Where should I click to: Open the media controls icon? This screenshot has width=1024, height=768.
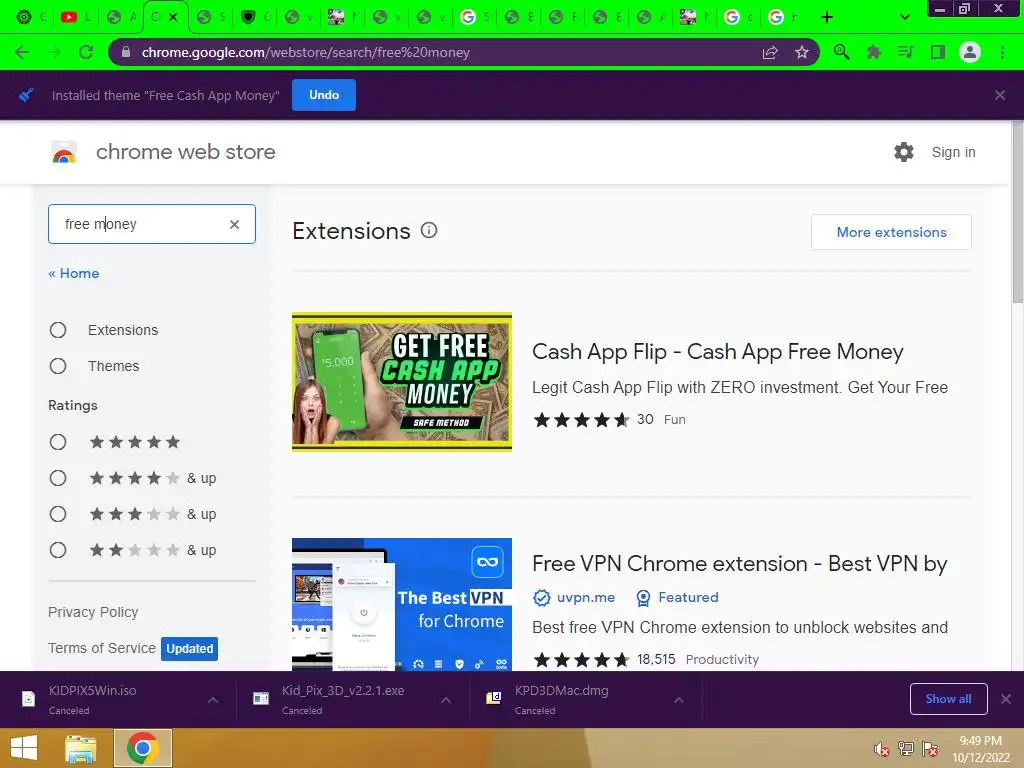tap(905, 52)
